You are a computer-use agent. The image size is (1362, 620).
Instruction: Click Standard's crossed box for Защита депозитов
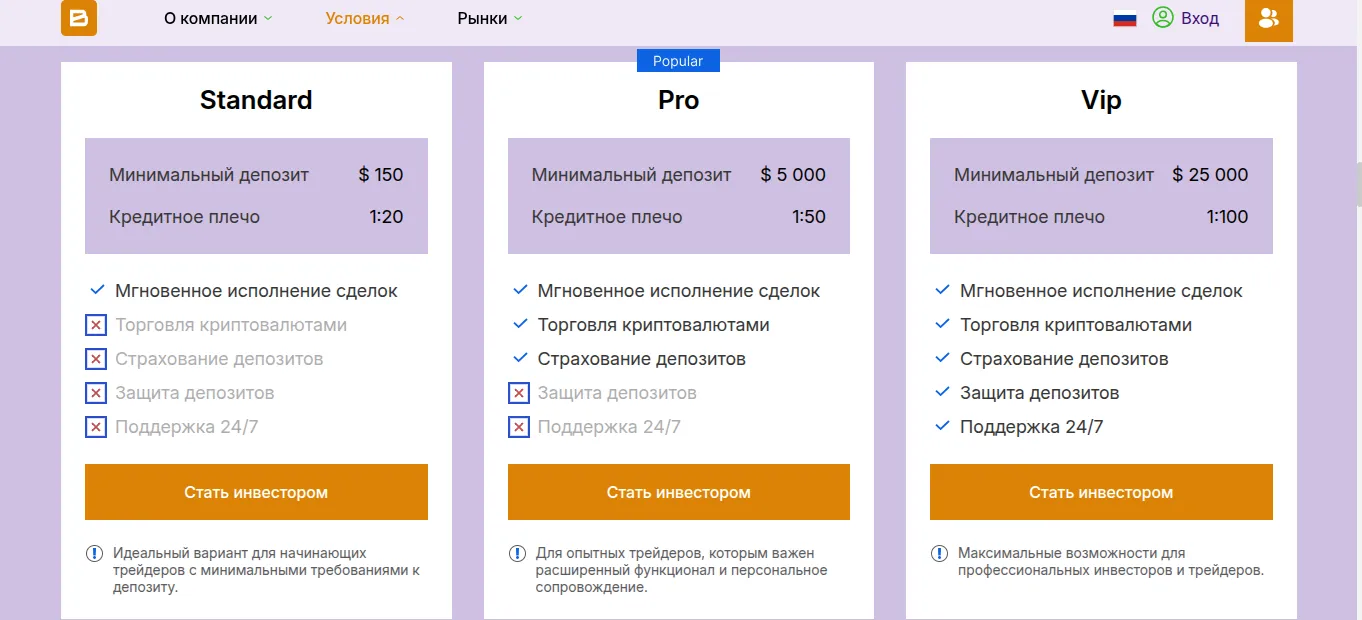[x=96, y=393]
